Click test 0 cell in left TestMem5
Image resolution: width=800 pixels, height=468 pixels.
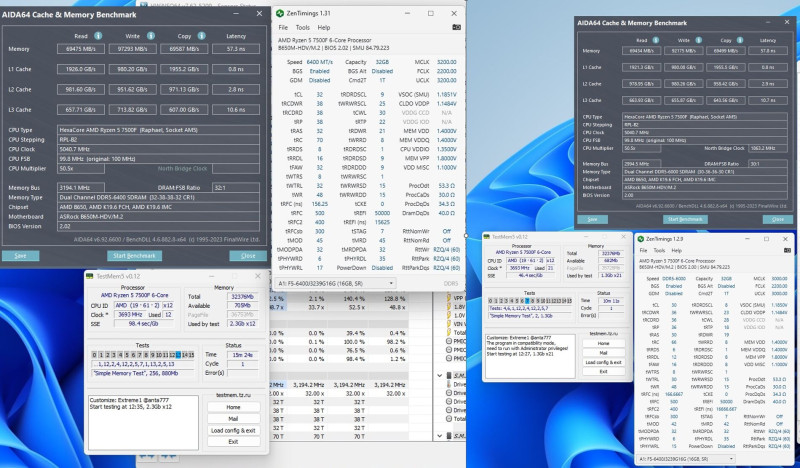[94, 355]
